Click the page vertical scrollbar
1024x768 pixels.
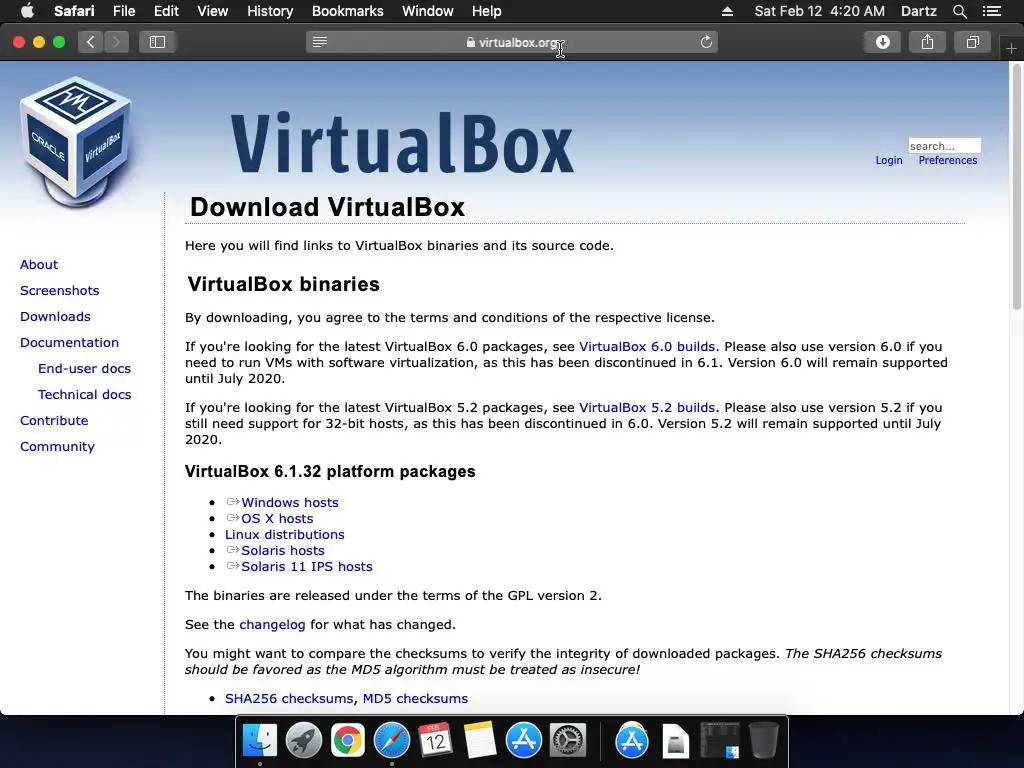[x=1017, y=186]
